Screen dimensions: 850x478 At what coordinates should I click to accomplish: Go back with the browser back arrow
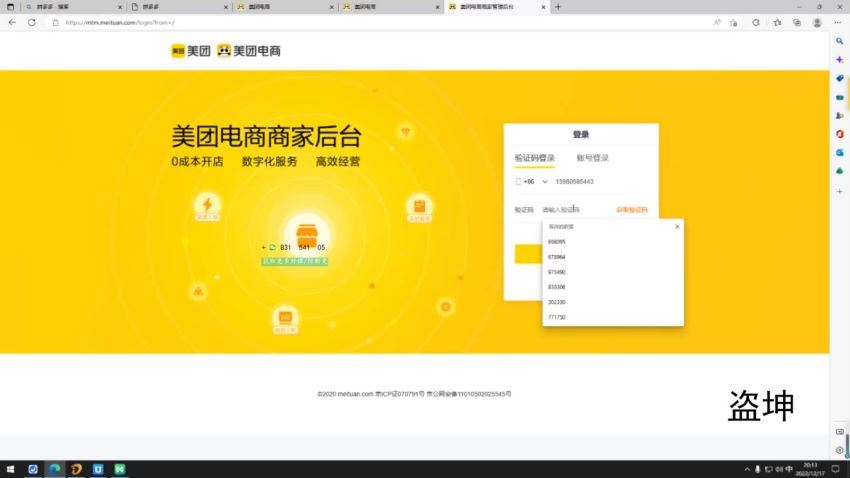click(12, 22)
